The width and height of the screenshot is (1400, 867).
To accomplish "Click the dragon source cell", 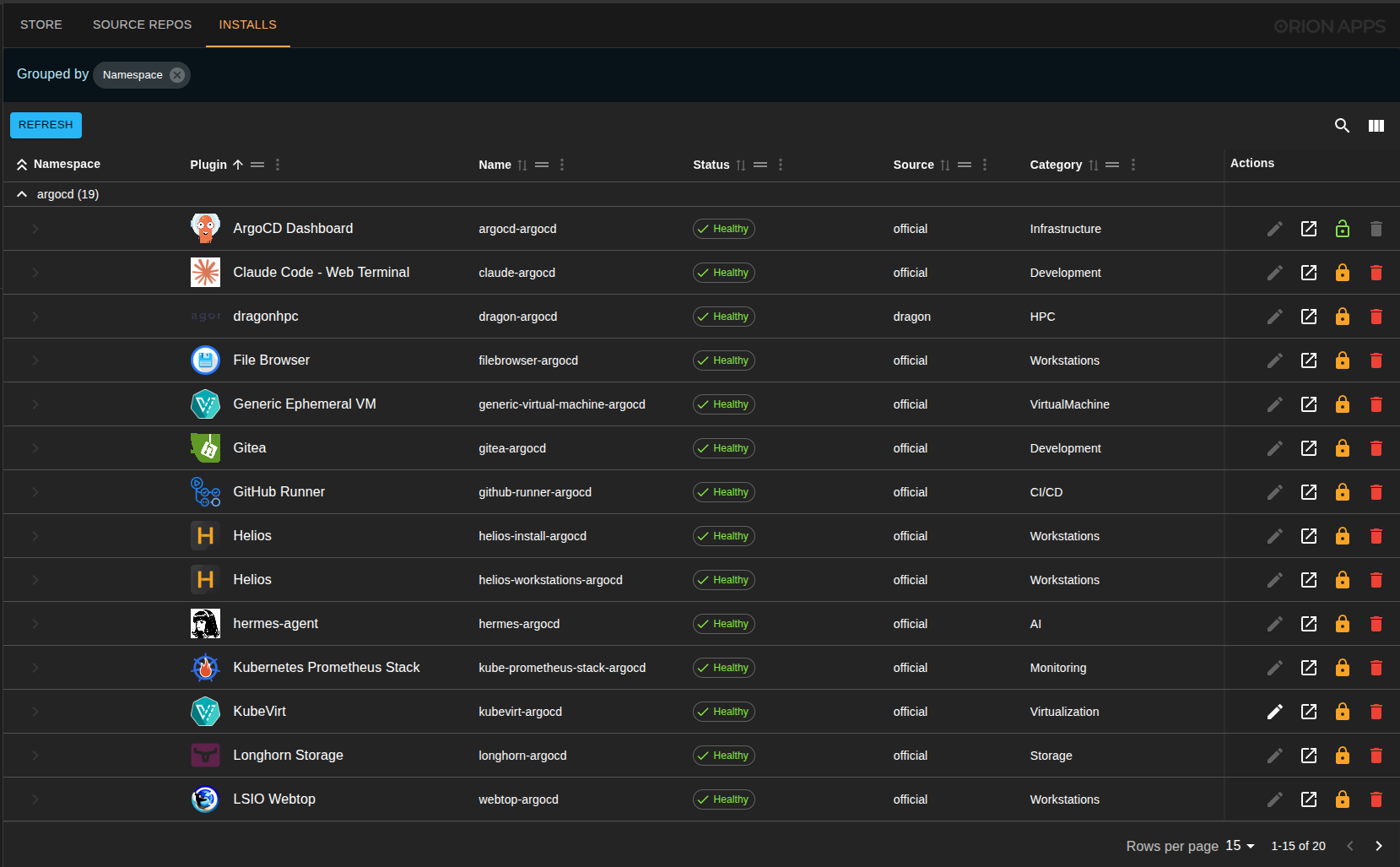I will point(912,317).
